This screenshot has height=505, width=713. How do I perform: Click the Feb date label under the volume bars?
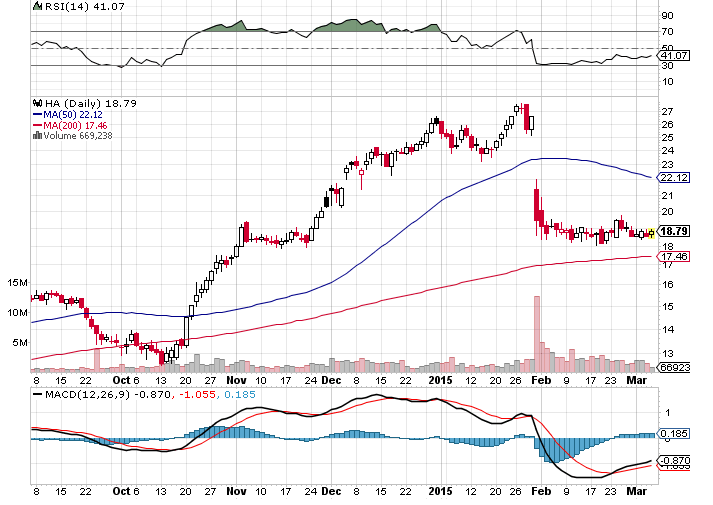pyautogui.click(x=541, y=380)
